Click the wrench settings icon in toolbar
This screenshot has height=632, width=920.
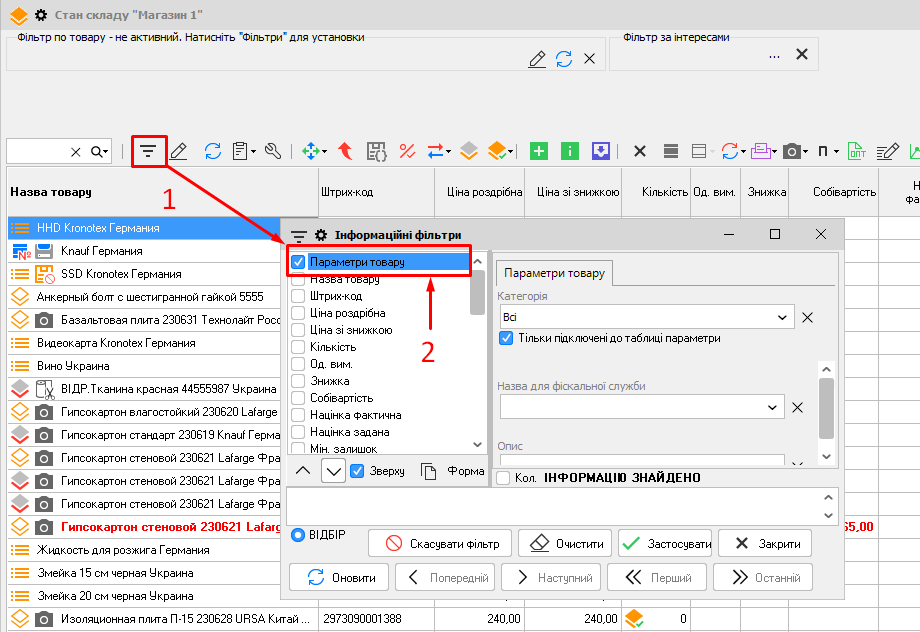272,151
